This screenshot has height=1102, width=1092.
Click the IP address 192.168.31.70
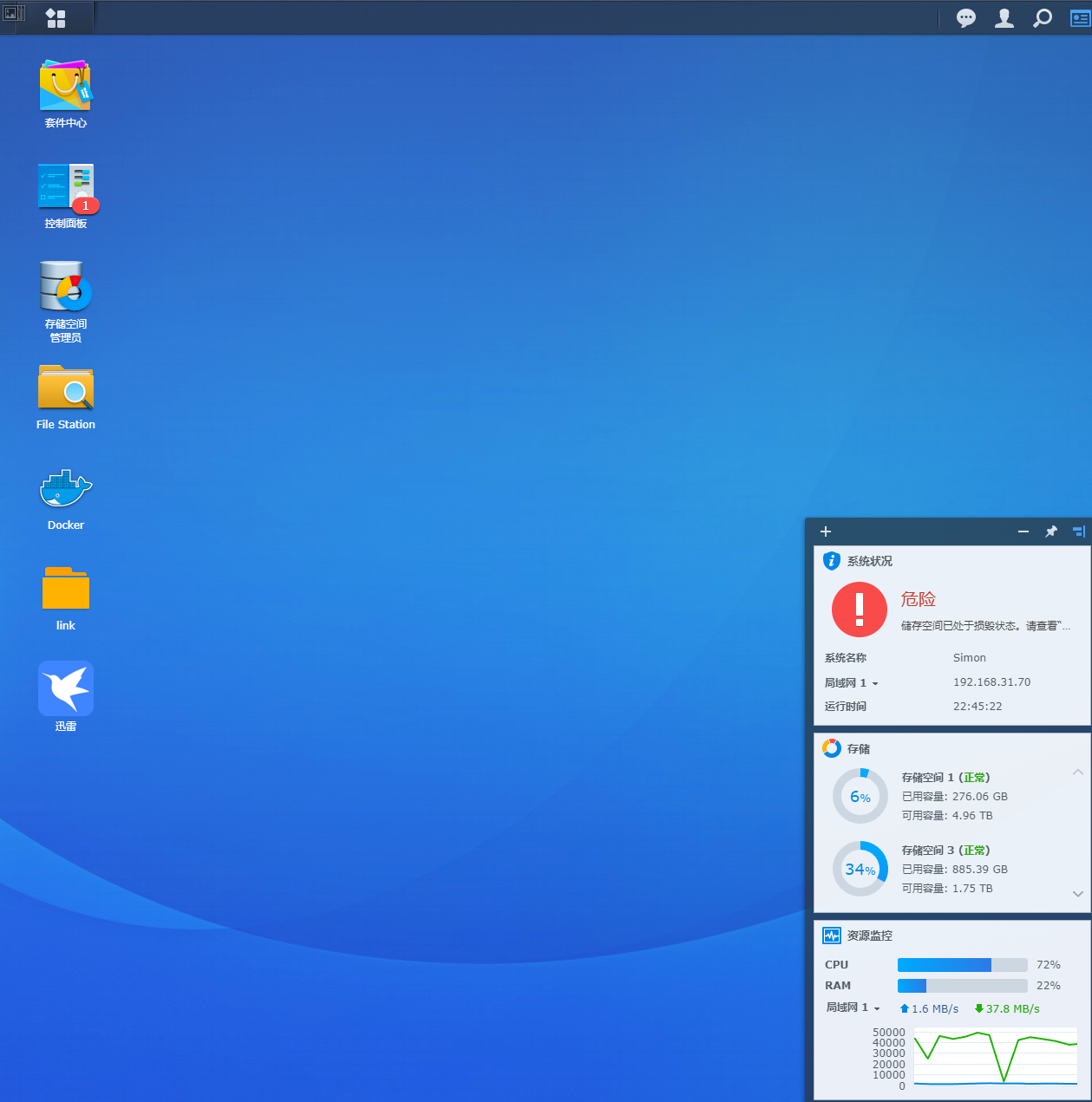[992, 682]
